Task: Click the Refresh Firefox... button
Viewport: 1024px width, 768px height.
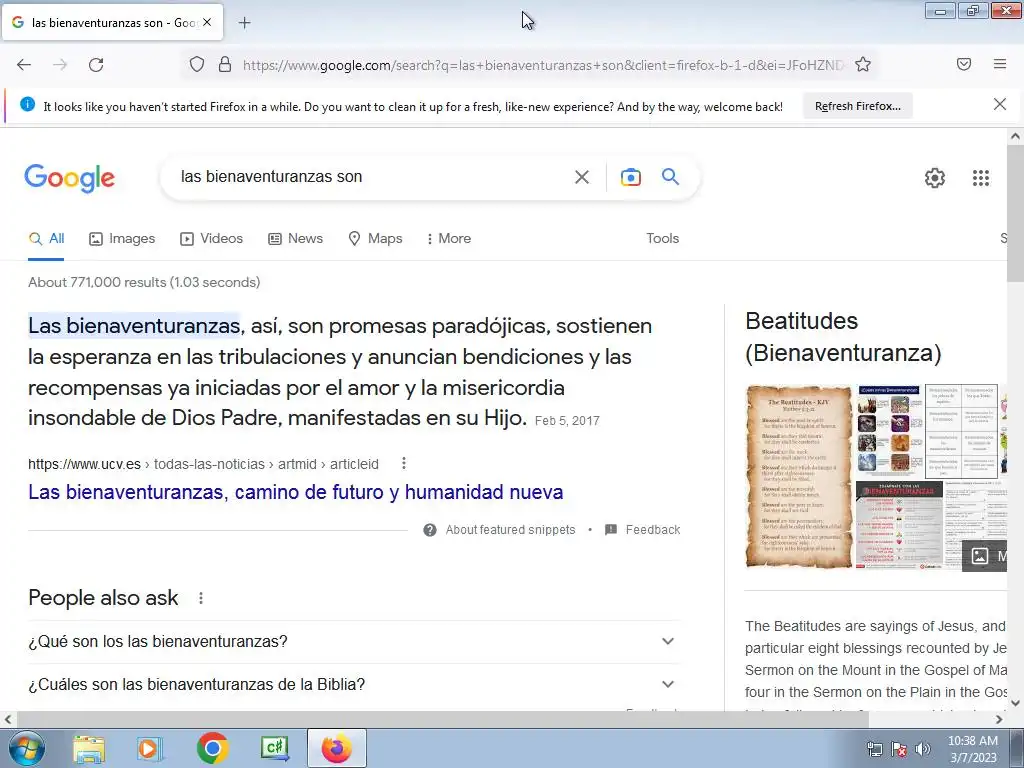Action: tap(857, 106)
